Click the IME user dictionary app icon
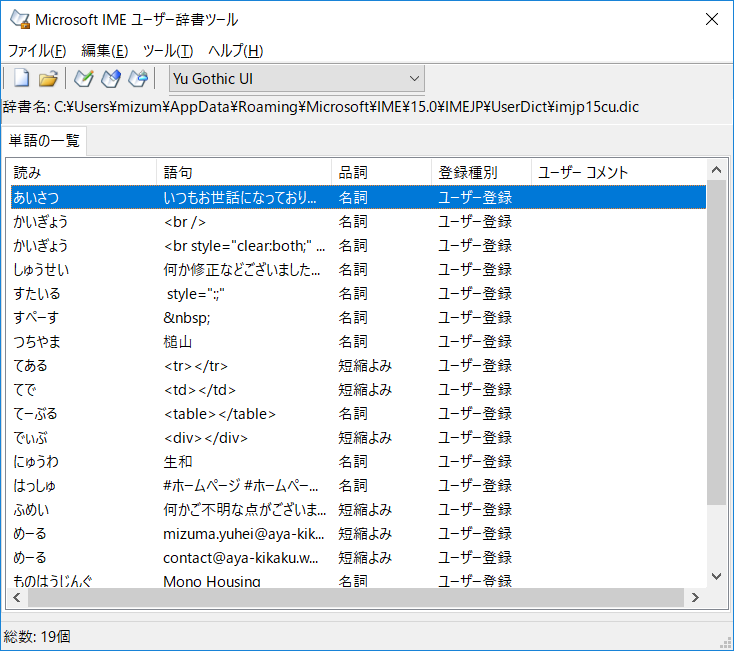The image size is (734, 651). click(20, 19)
